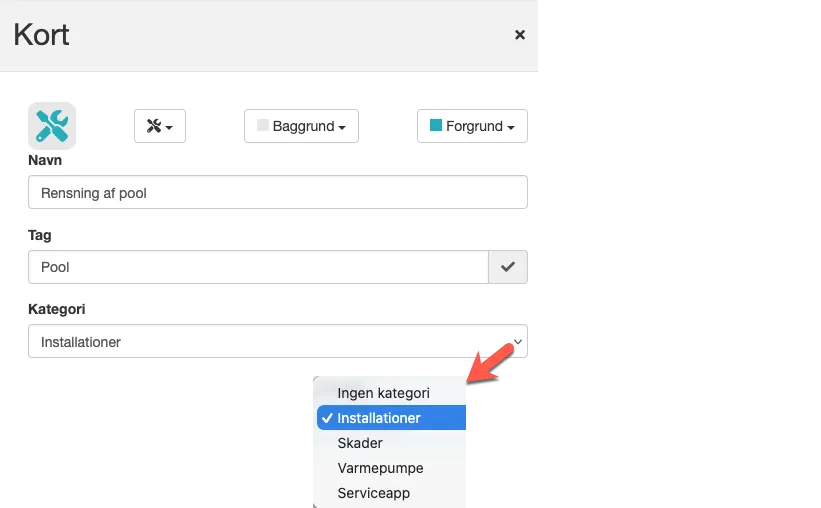Select 'Varmepumpe' in the category list

pyautogui.click(x=380, y=468)
